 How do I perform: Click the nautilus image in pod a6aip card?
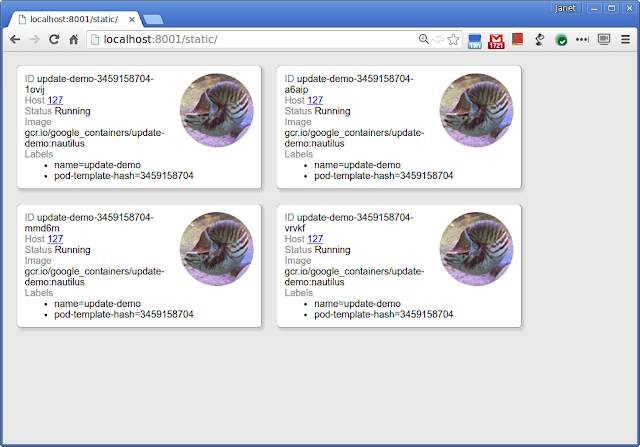coord(476,110)
